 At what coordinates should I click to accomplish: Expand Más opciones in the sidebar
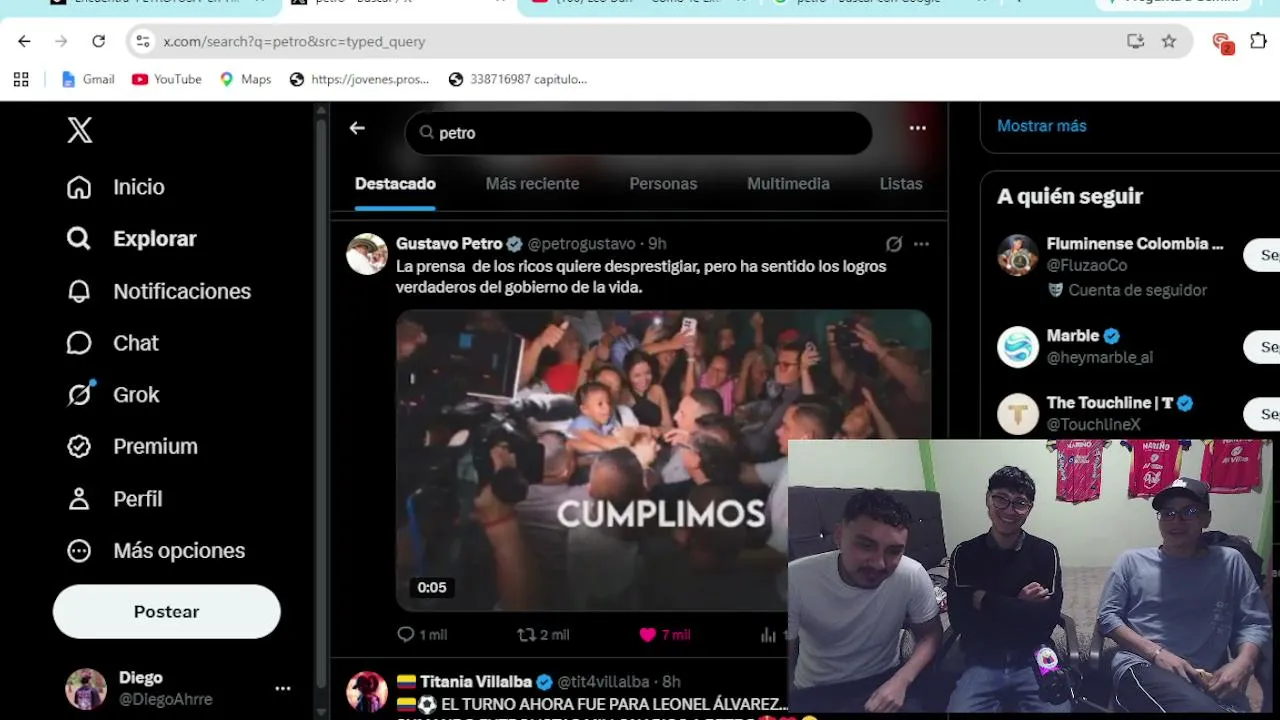tap(156, 551)
